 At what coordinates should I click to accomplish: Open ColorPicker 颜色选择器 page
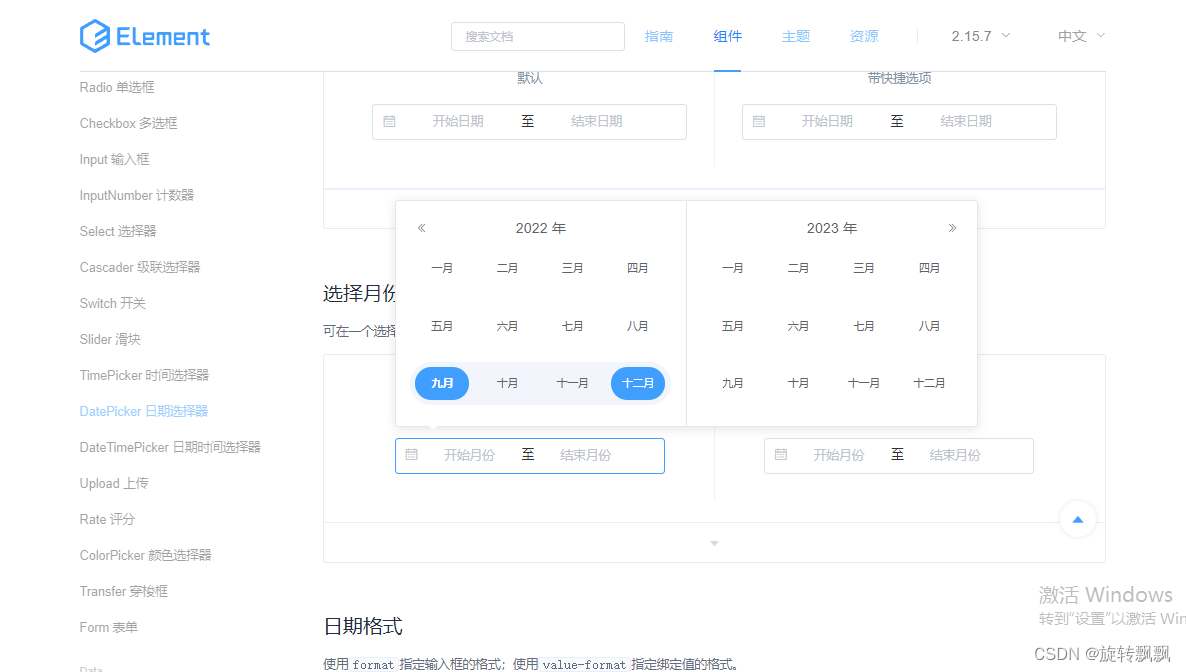coord(147,555)
